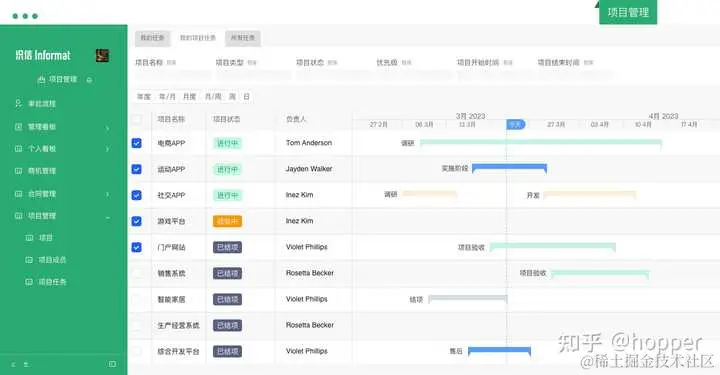
Task: Expand the 个人看板 chevron
Action: coord(108,149)
